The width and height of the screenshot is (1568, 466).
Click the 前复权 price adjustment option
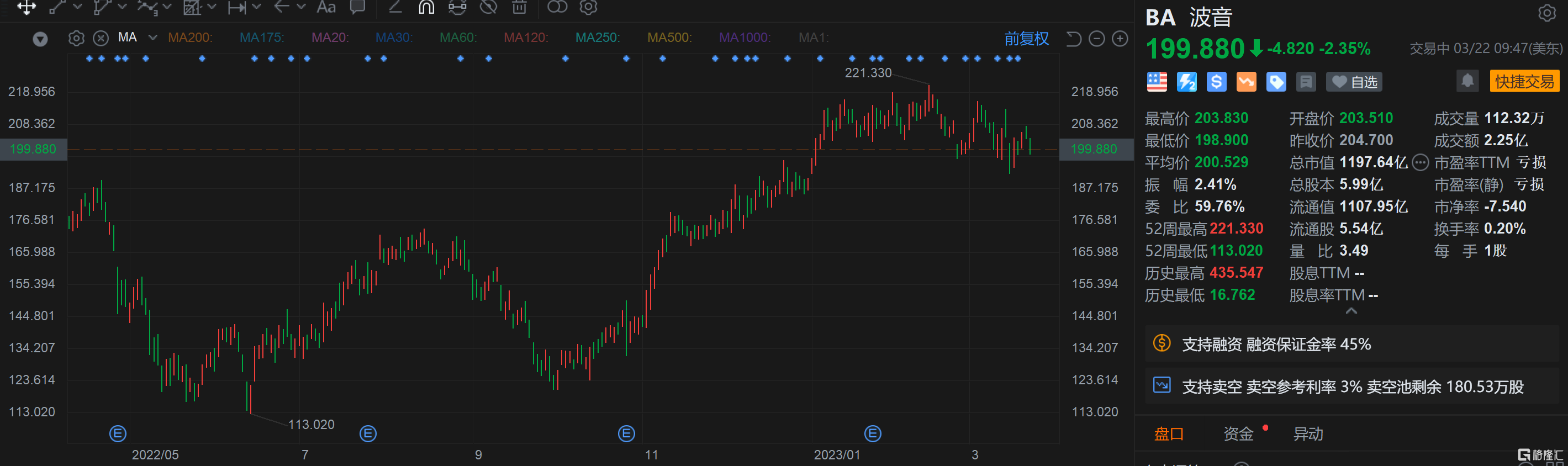point(1026,39)
